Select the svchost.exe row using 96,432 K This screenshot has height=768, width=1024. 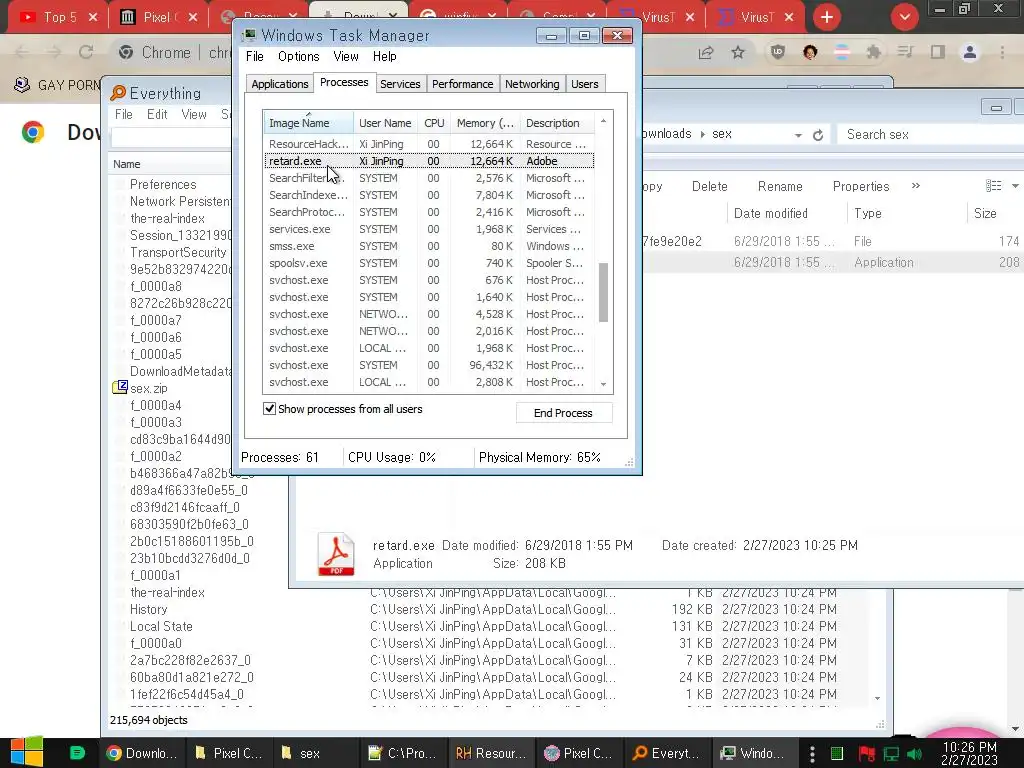tap(429, 365)
